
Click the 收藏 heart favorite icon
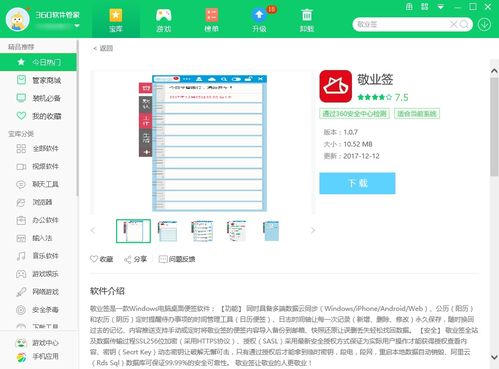[94, 259]
